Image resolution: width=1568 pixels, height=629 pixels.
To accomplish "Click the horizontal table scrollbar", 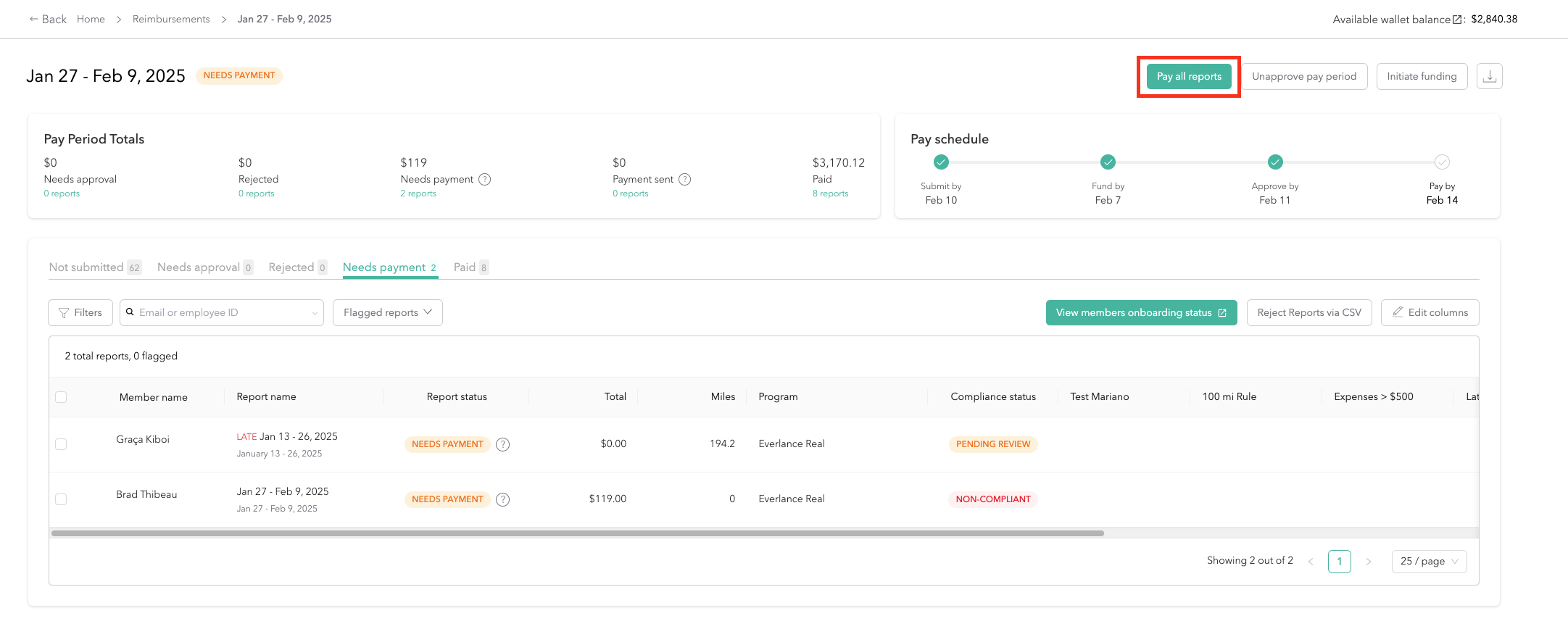I will click(577, 533).
